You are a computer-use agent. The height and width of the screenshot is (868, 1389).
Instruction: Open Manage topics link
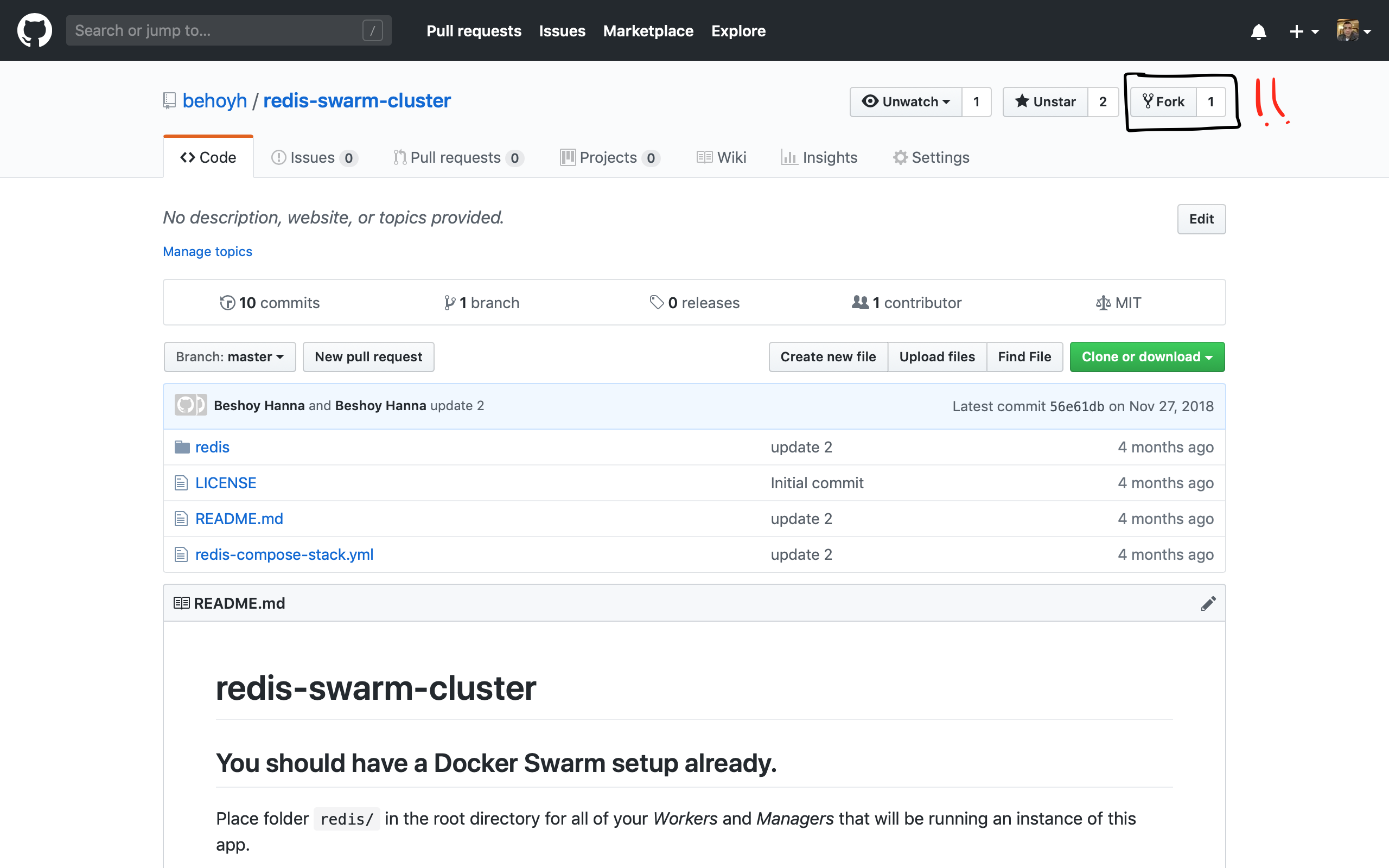(x=207, y=251)
